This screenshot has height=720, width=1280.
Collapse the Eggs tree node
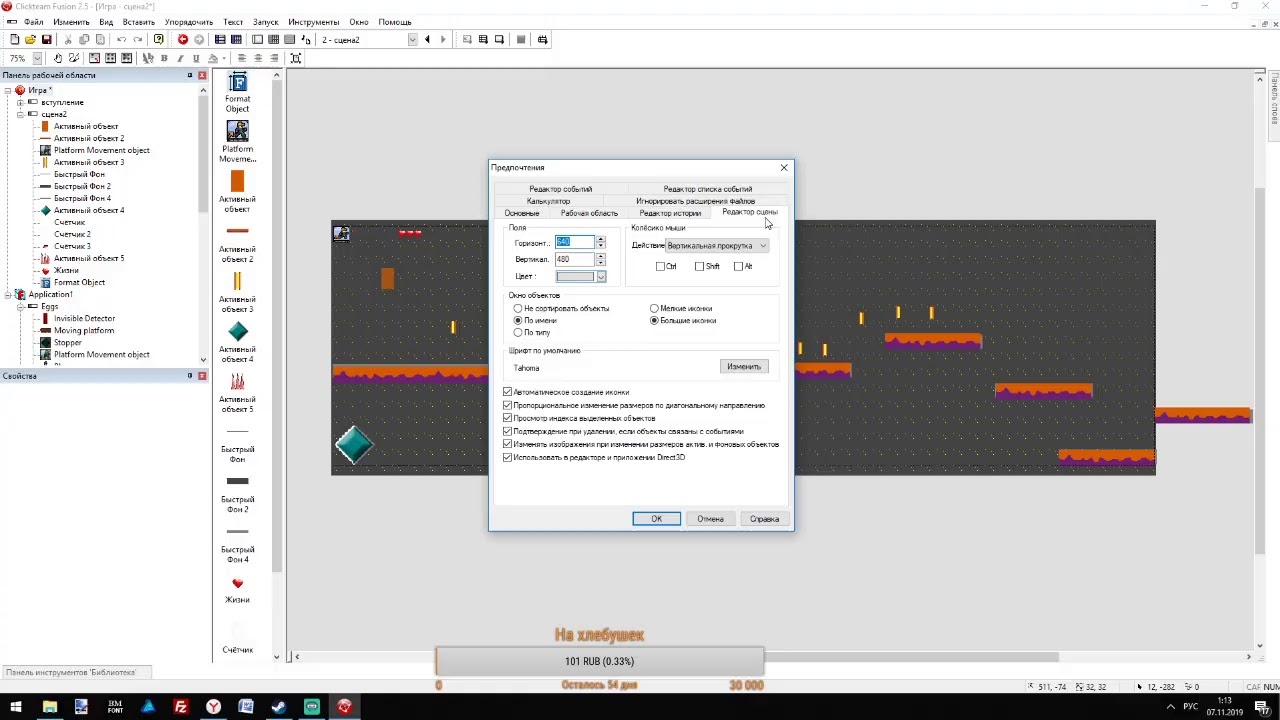pyautogui.click(x=20, y=306)
